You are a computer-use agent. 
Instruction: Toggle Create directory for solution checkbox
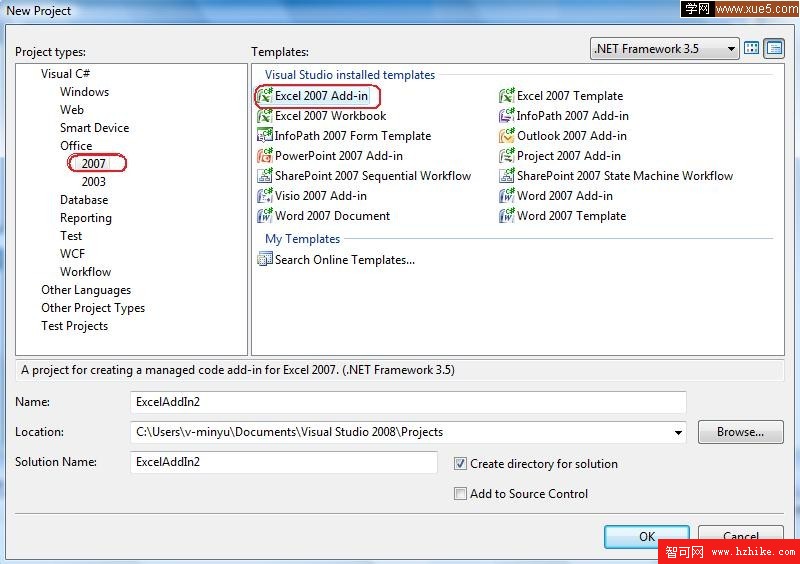pyautogui.click(x=460, y=463)
